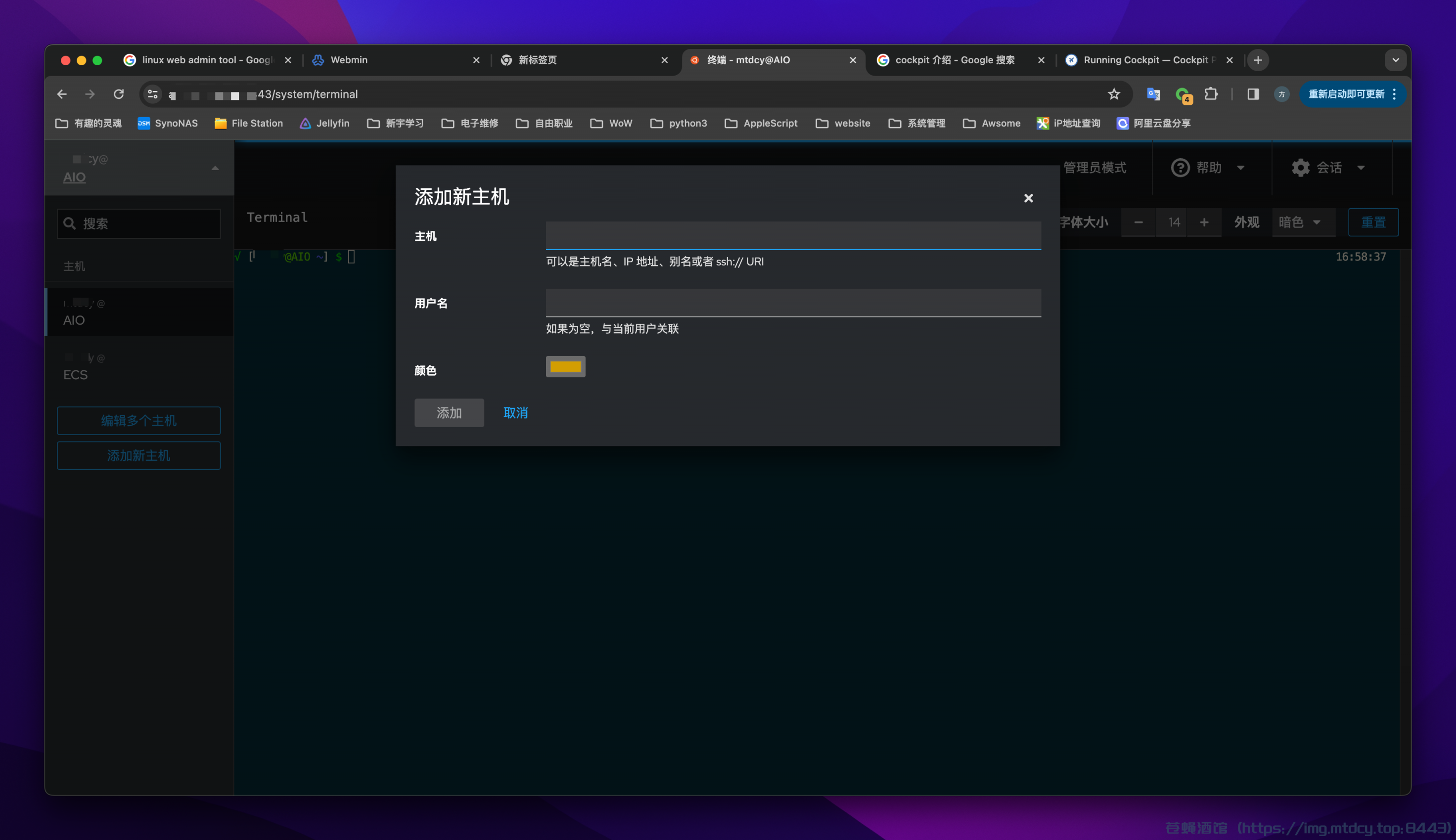Open the profile avatar icon
This screenshot has width=1456, height=840.
pos(1281,94)
